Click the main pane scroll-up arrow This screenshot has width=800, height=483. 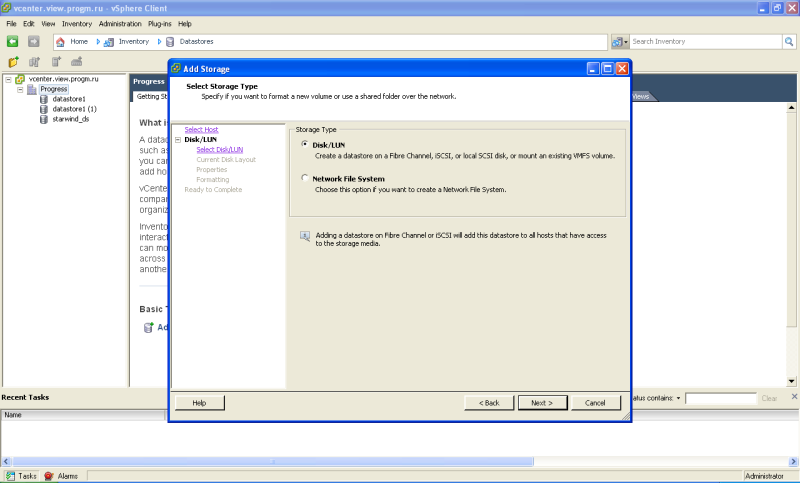791,108
